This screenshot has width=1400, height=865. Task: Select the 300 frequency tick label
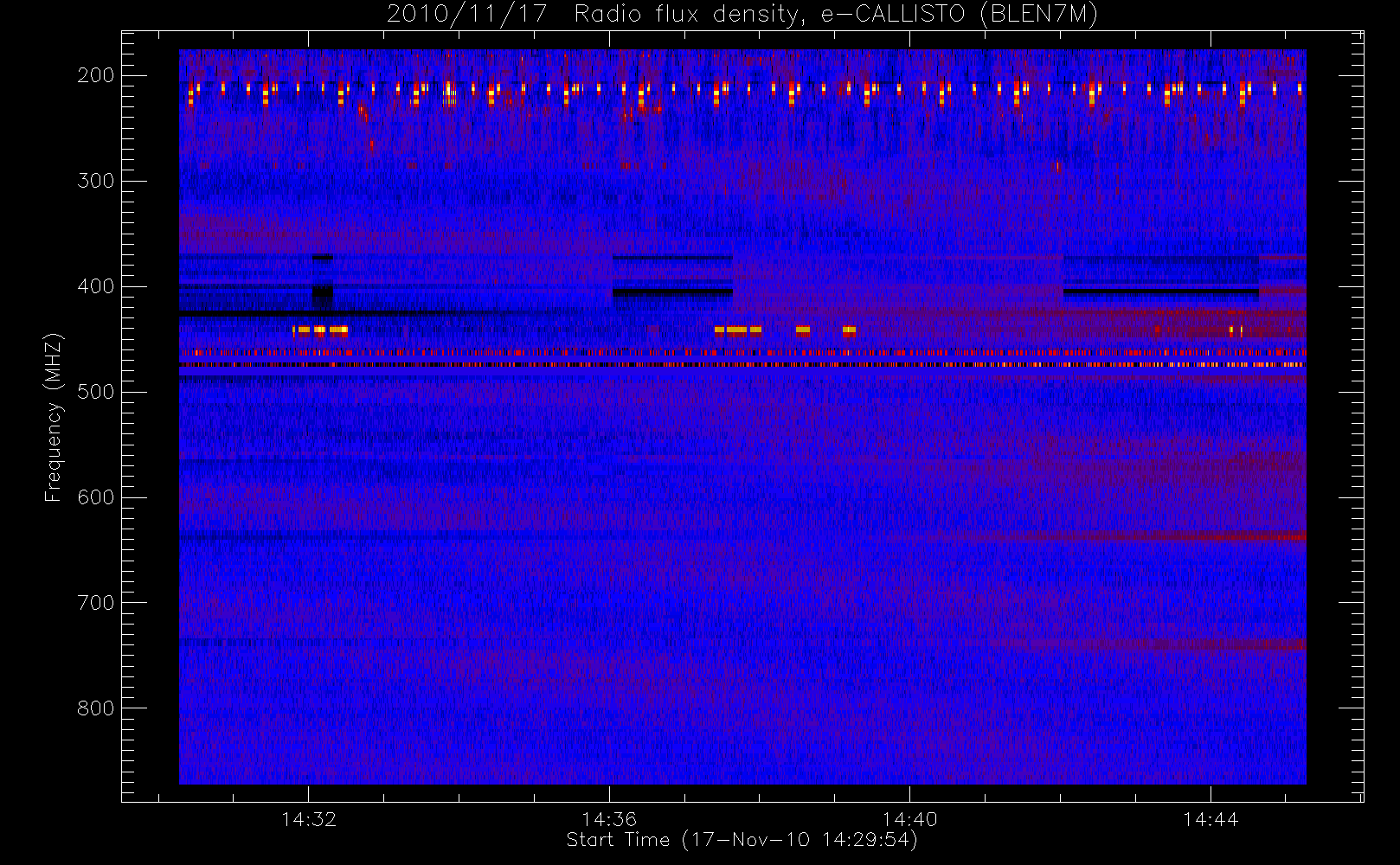[96, 181]
